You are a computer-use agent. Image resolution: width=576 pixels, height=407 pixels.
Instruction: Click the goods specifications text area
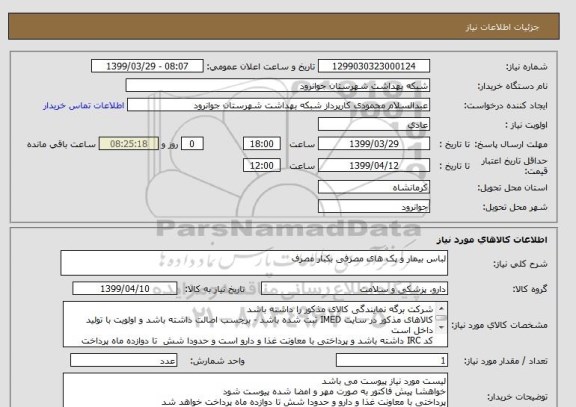click(255, 324)
